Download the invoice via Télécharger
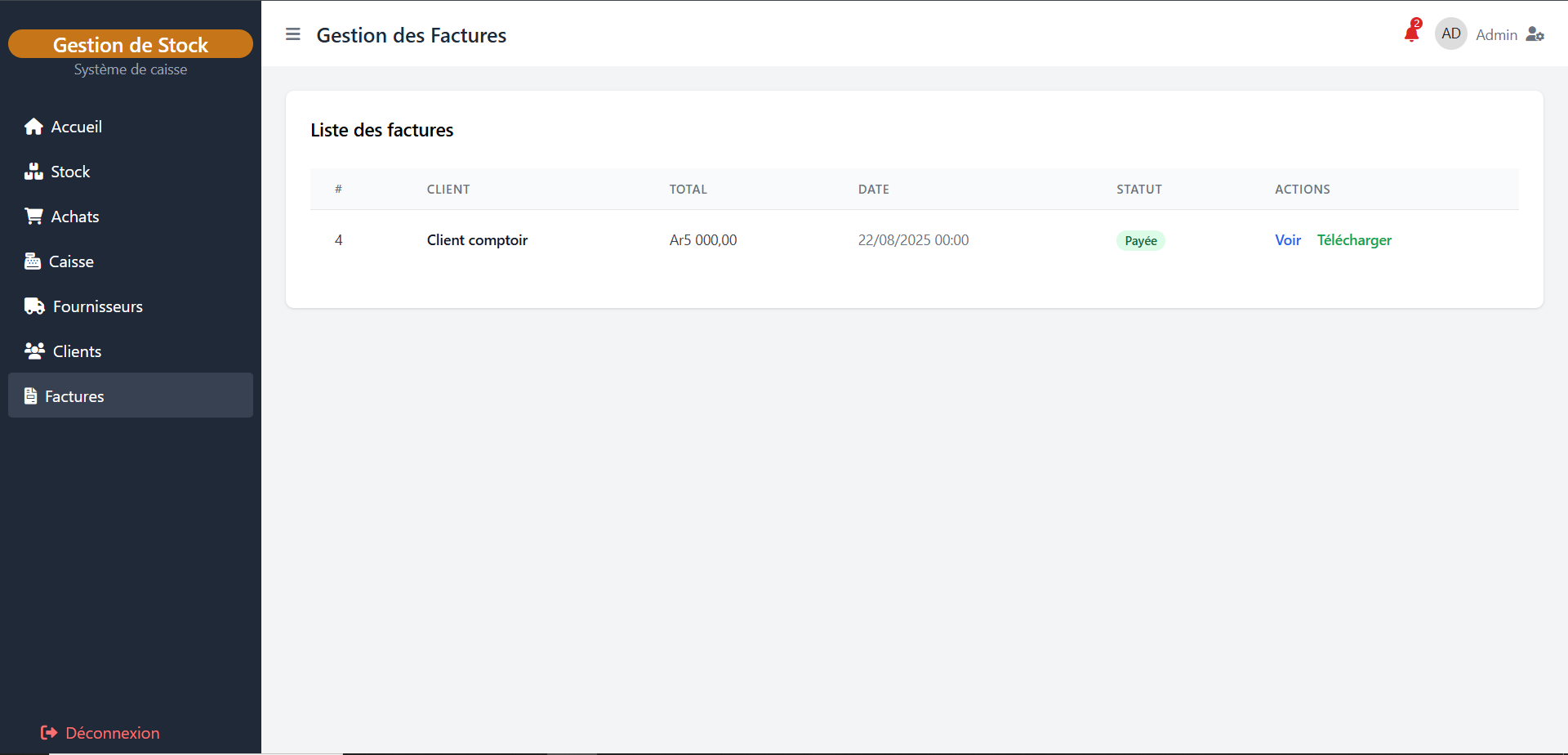This screenshot has width=1568, height=755. (1354, 240)
